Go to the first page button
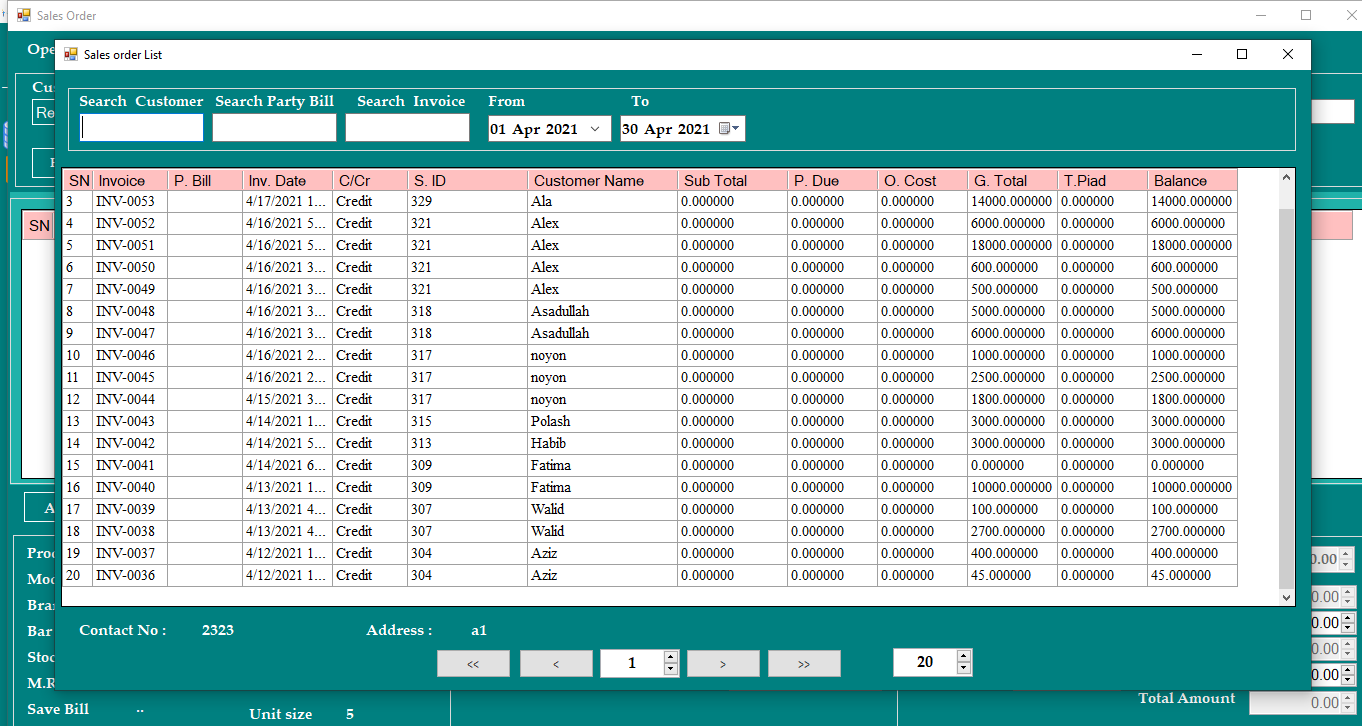 pyautogui.click(x=473, y=663)
